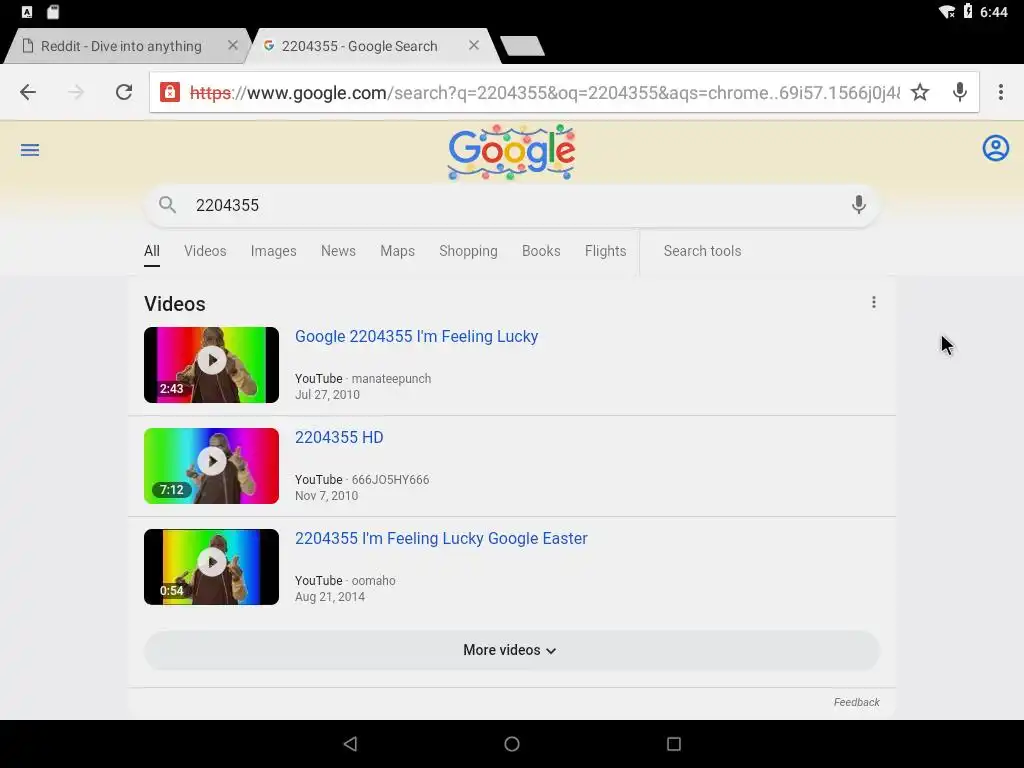The height and width of the screenshot is (768, 1024).
Task: Switch to the Shopping results tab
Action: coord(468,251)
